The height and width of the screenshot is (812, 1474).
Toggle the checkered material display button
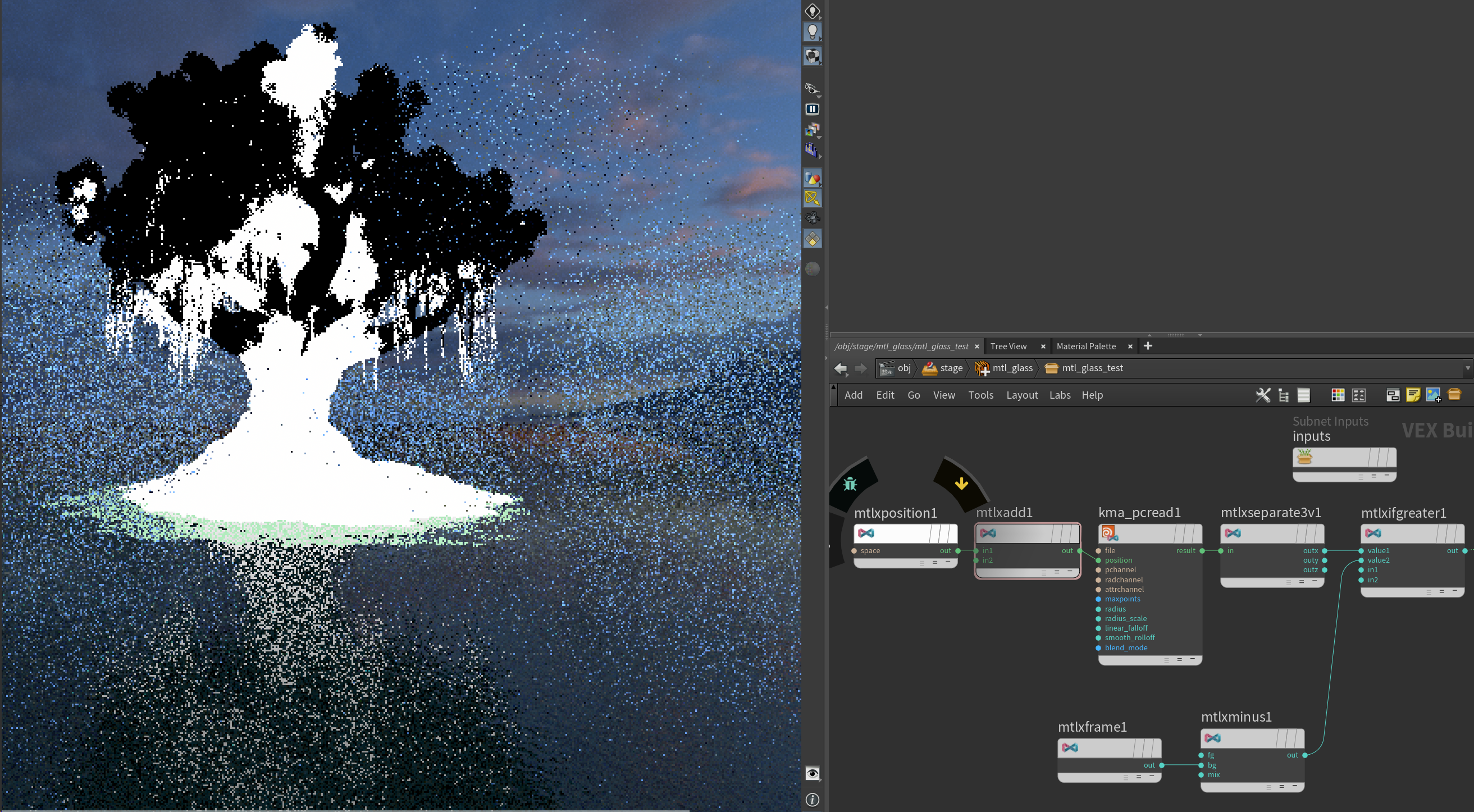812,56
